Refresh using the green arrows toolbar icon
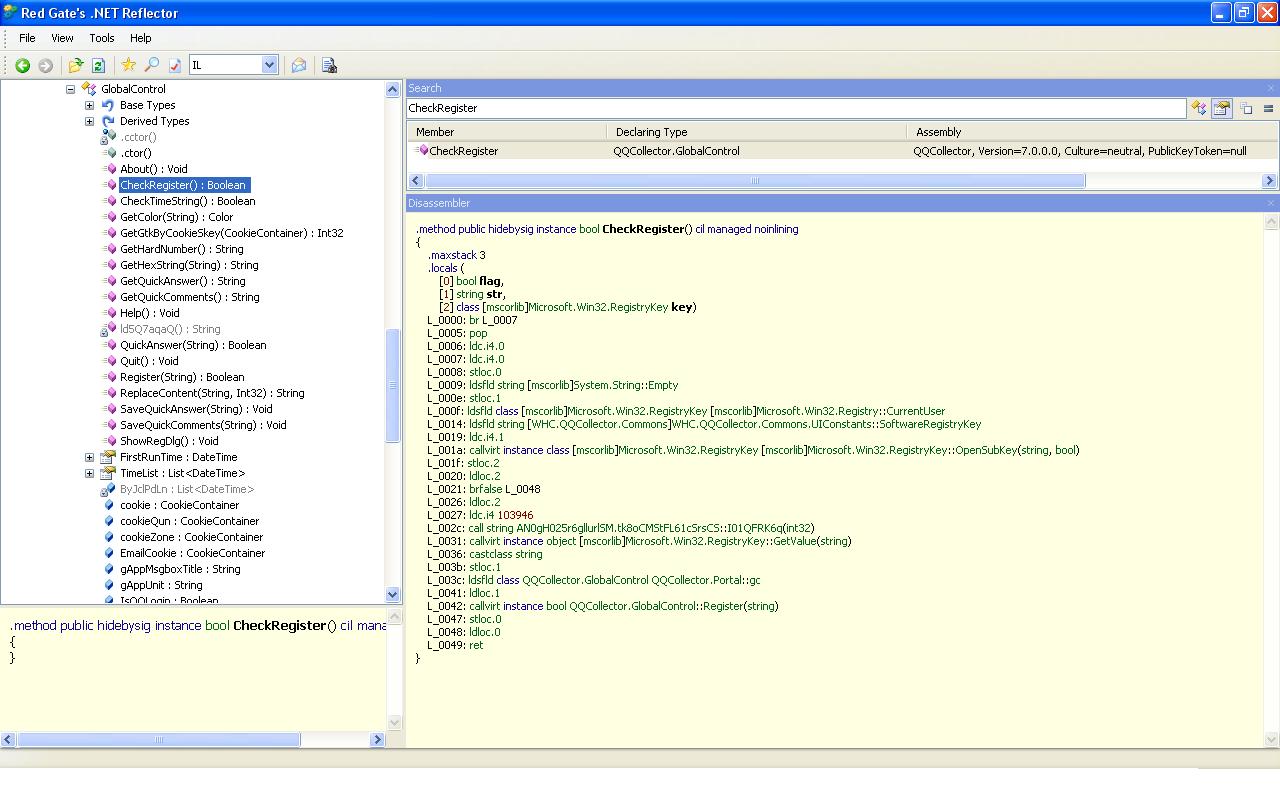Image resolution: width=1280 pixels, height=800 pixels. [98, 65]
